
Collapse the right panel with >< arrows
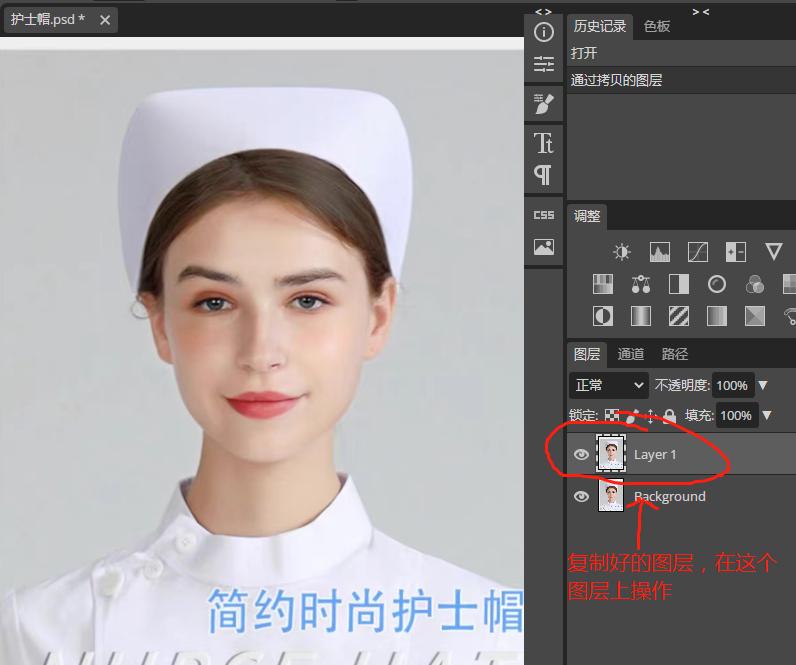pos(701,12)
